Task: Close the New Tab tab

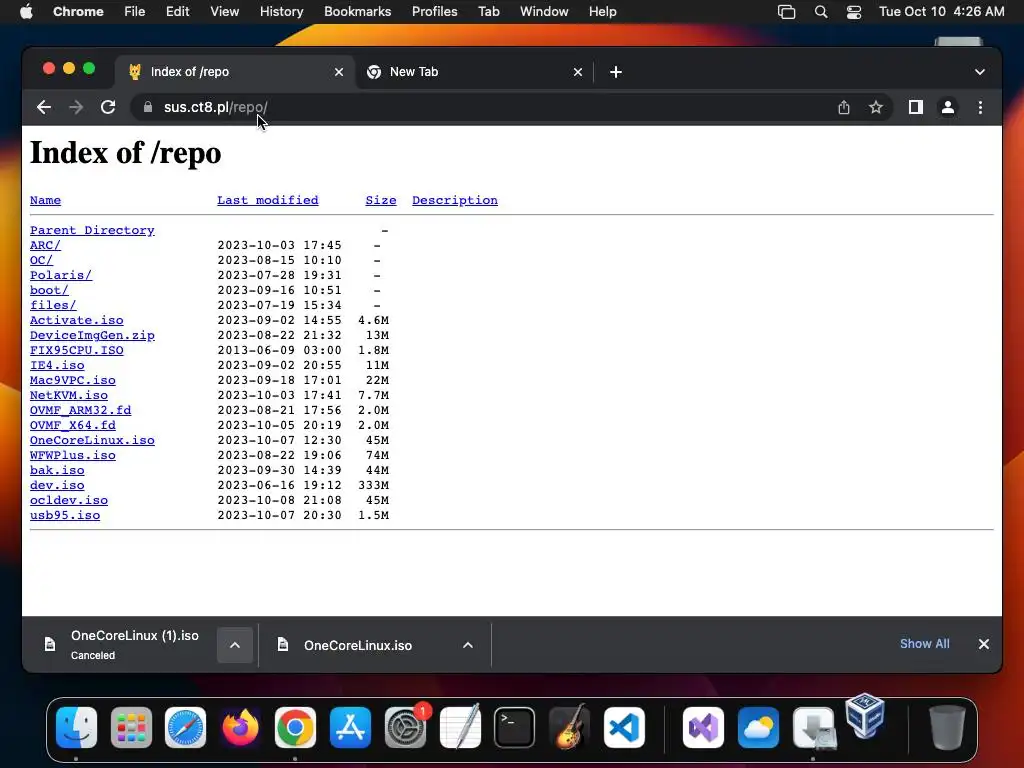Action: tap(578, 72)
